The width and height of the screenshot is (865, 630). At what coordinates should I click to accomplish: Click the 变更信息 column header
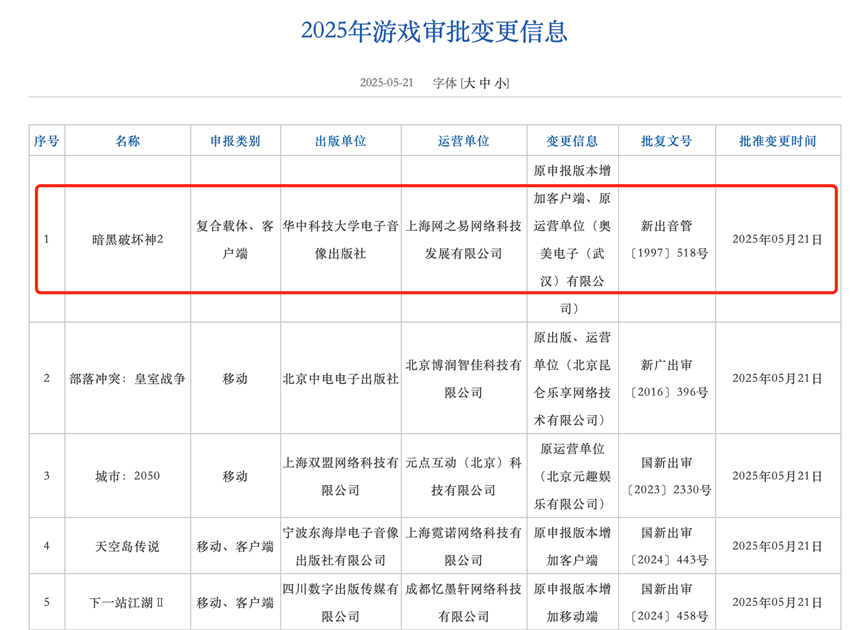(x=573, y=140)
